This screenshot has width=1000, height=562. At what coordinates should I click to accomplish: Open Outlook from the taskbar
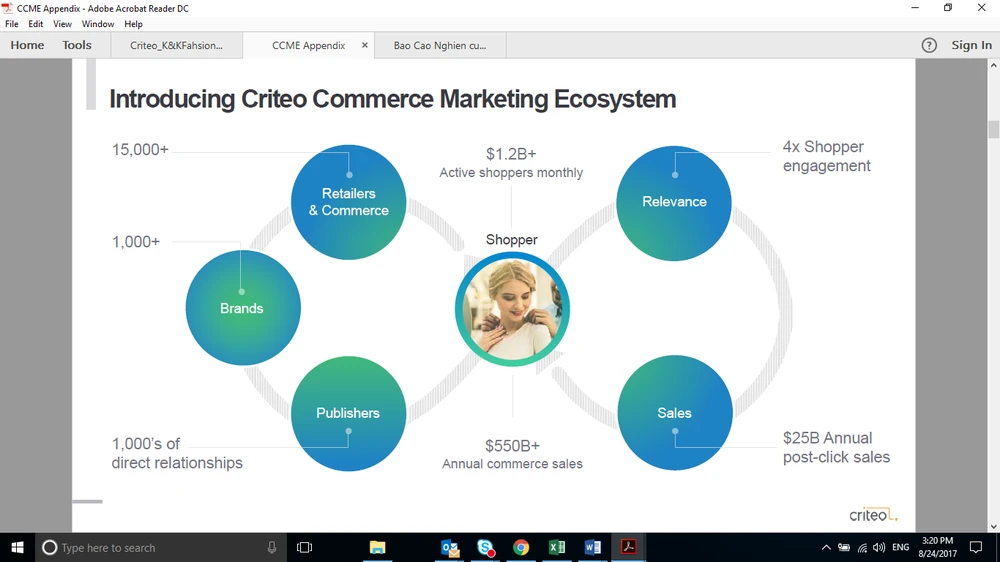click(450, 548)
